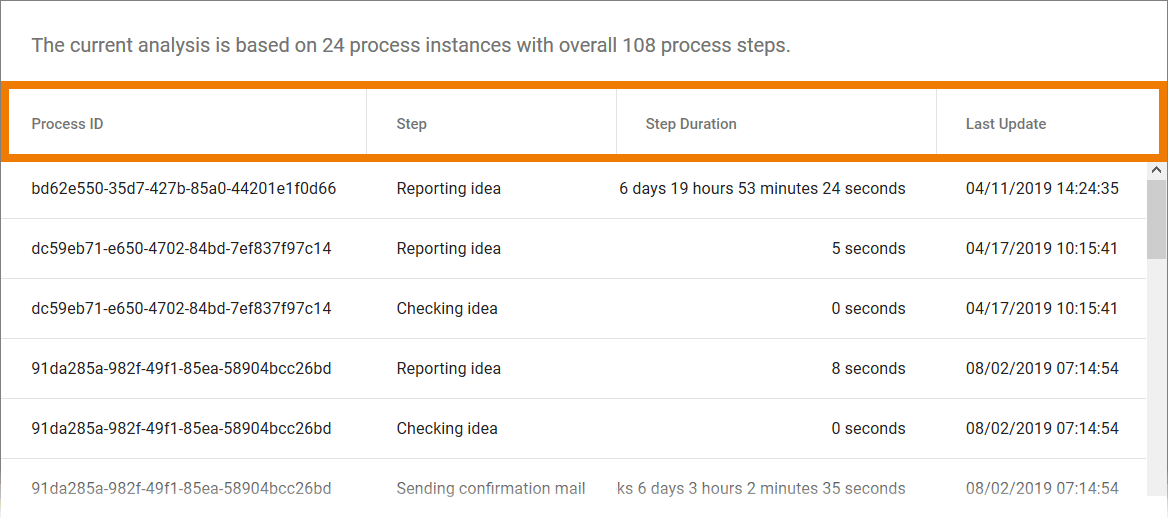
Task: Click the analysis summary text about 24 instances
Action: (411, 45)
